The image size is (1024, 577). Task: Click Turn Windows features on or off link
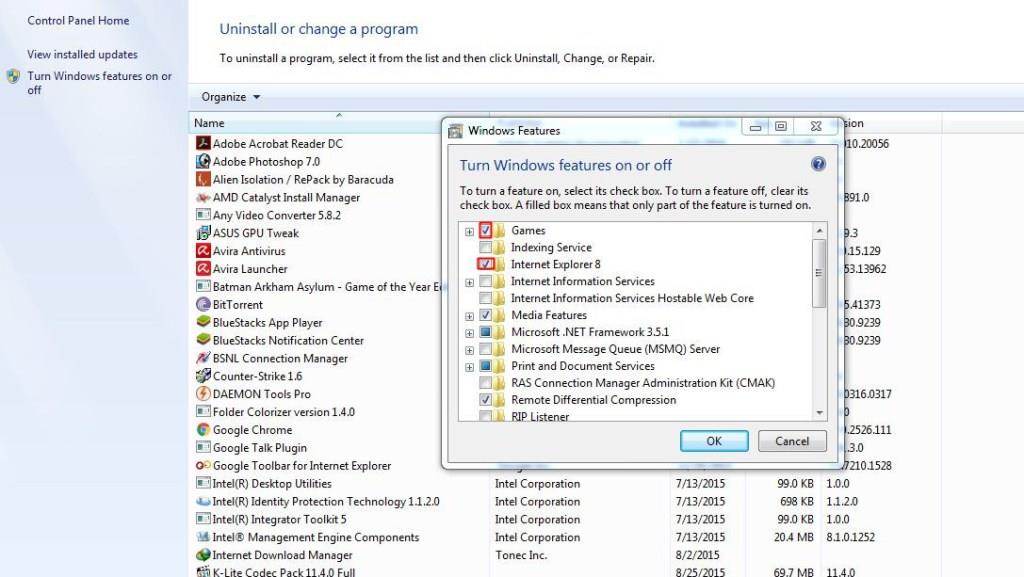pyautogui.click(x=99, y=83)
